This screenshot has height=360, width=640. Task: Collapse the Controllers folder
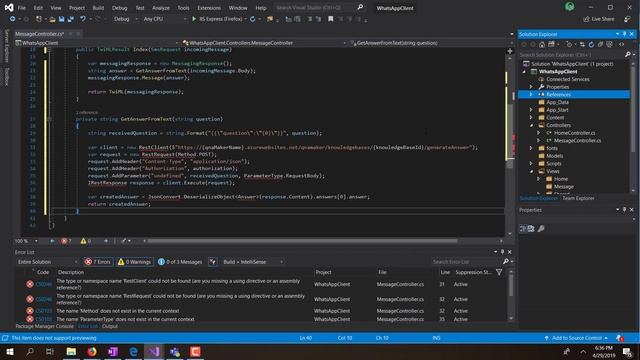531,125
